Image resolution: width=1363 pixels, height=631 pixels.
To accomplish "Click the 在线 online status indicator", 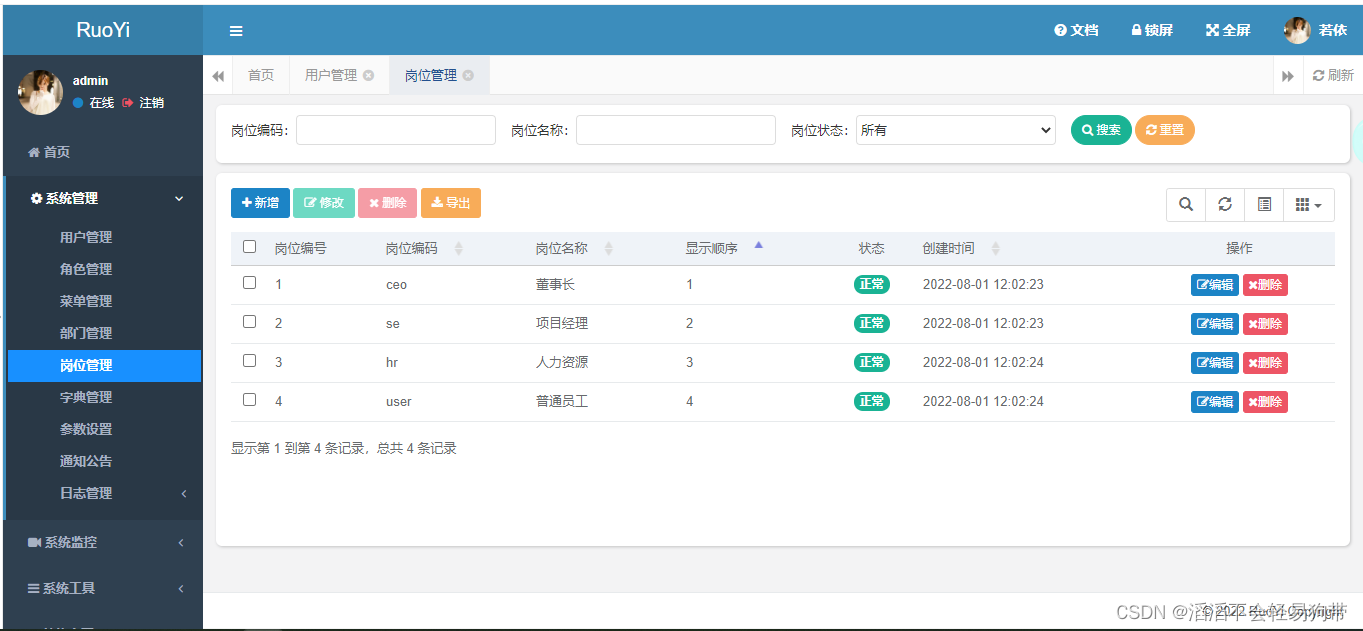I will coord(93,103).
